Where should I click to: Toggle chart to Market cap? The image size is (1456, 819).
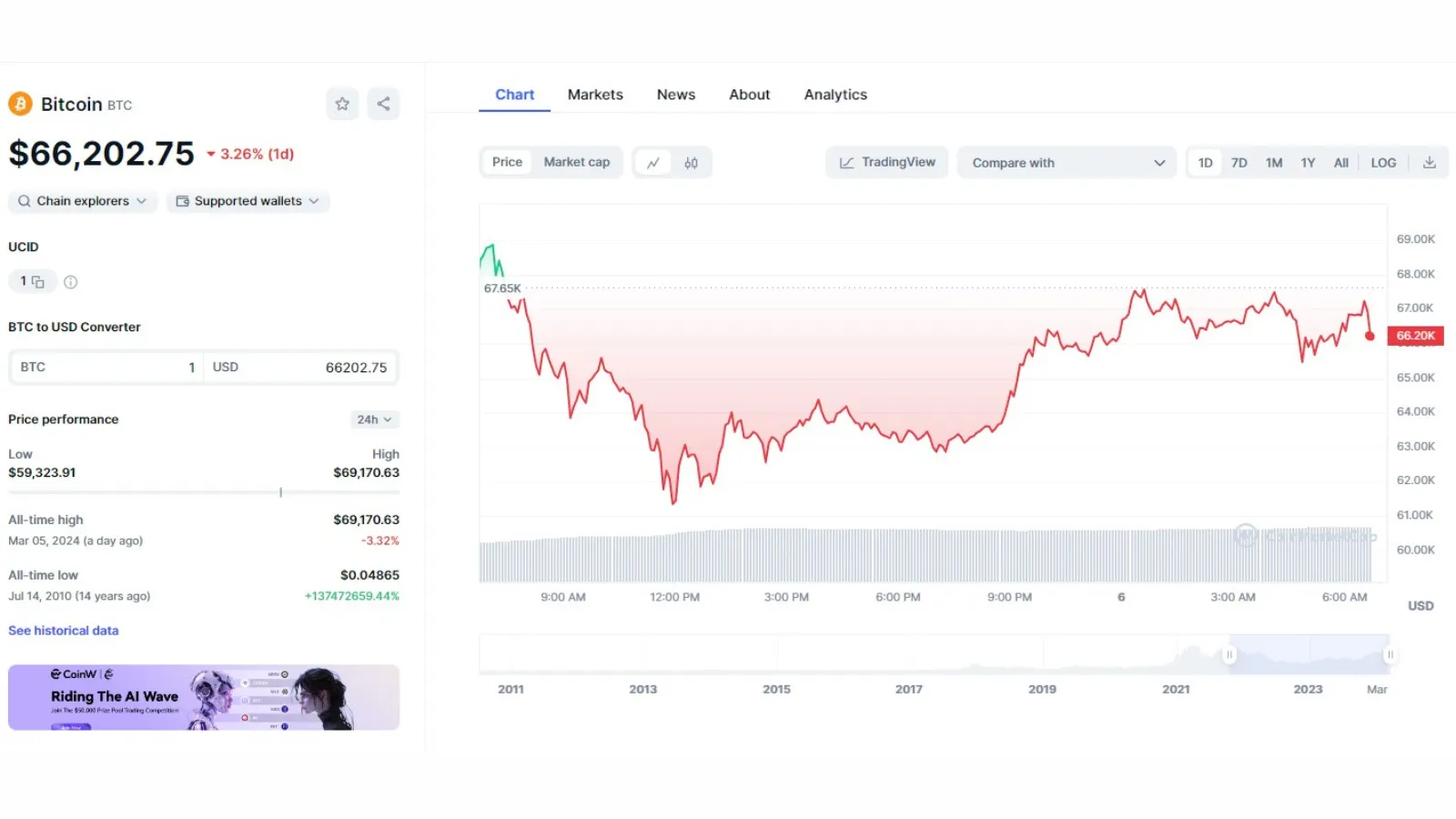tap(577, 162)
